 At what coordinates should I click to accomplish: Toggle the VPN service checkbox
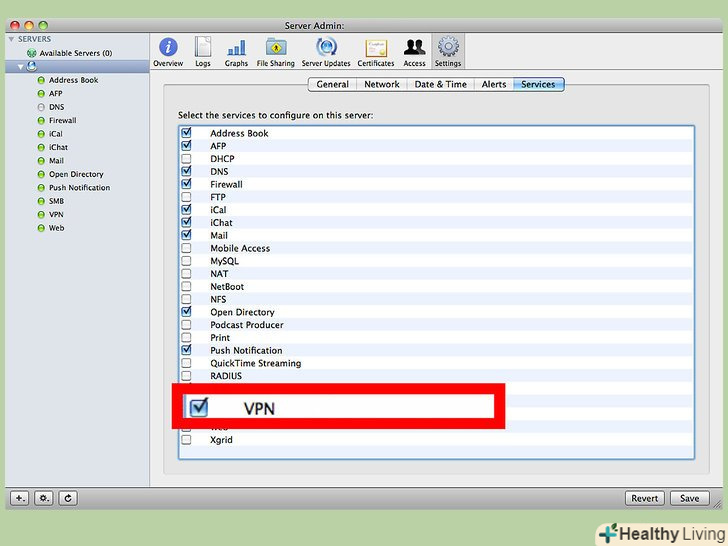pyautogui.click(x=199, y=407)
